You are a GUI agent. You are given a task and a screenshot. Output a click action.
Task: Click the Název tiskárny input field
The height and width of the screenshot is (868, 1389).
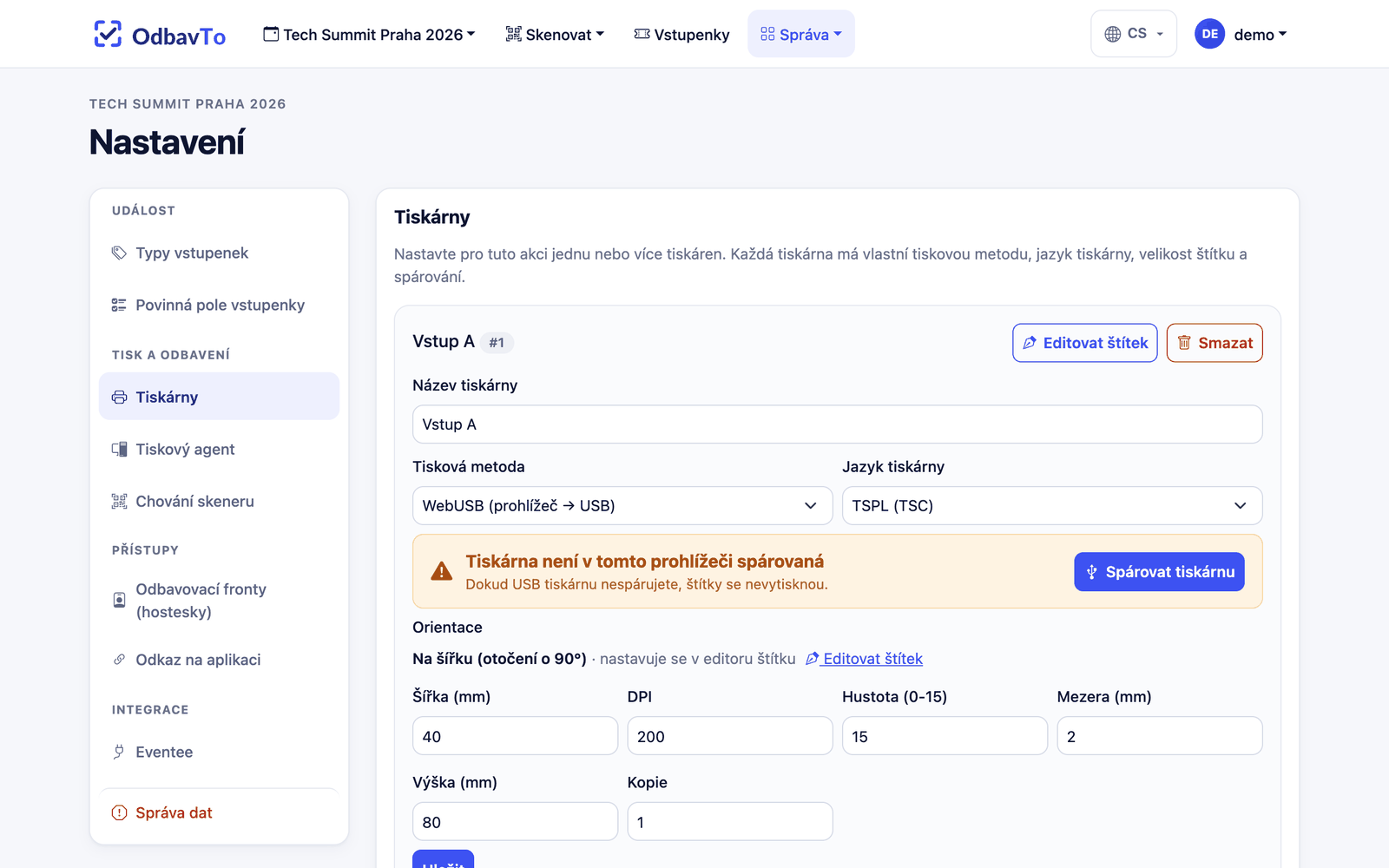pyautogui.click(x=838, y=424)
